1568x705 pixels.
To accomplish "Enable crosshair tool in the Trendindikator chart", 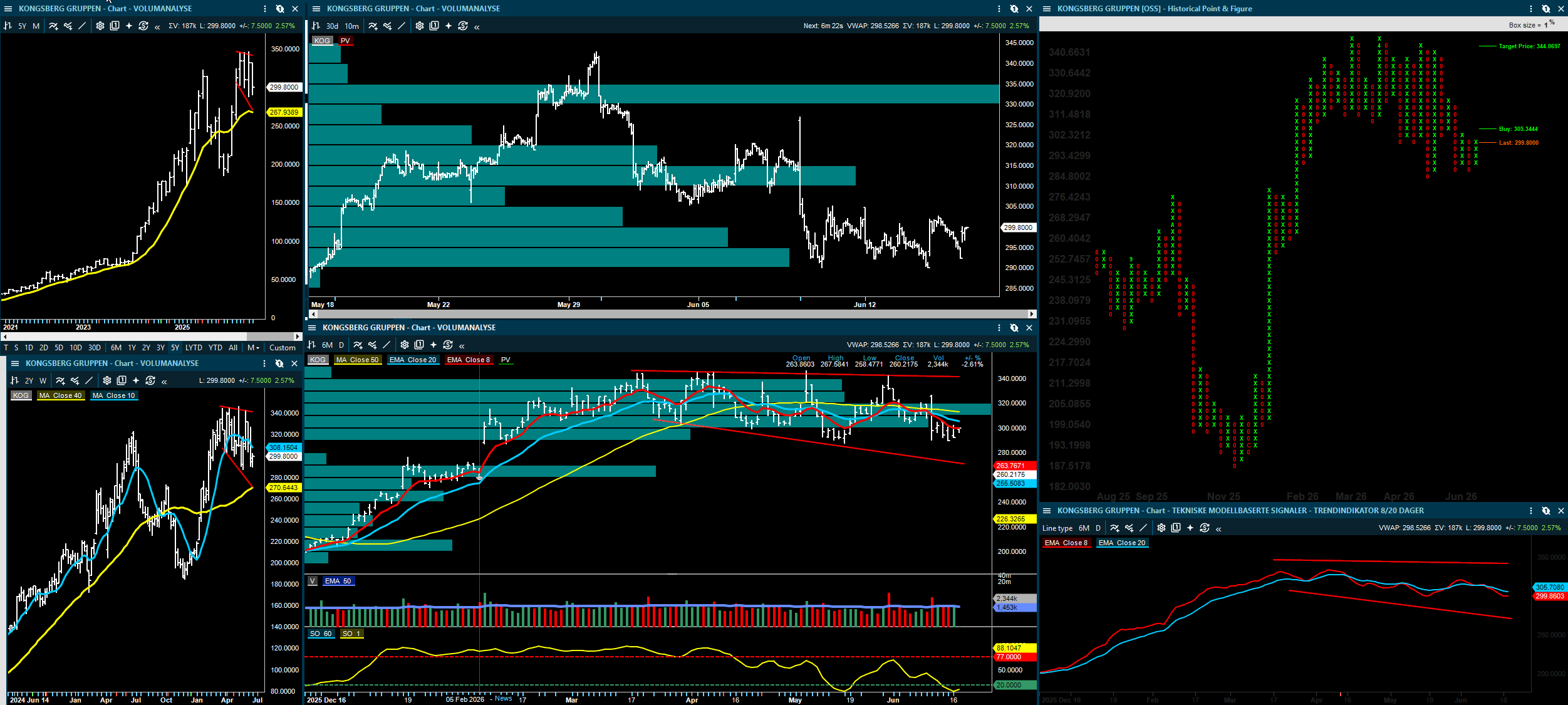I will 1190,528.
